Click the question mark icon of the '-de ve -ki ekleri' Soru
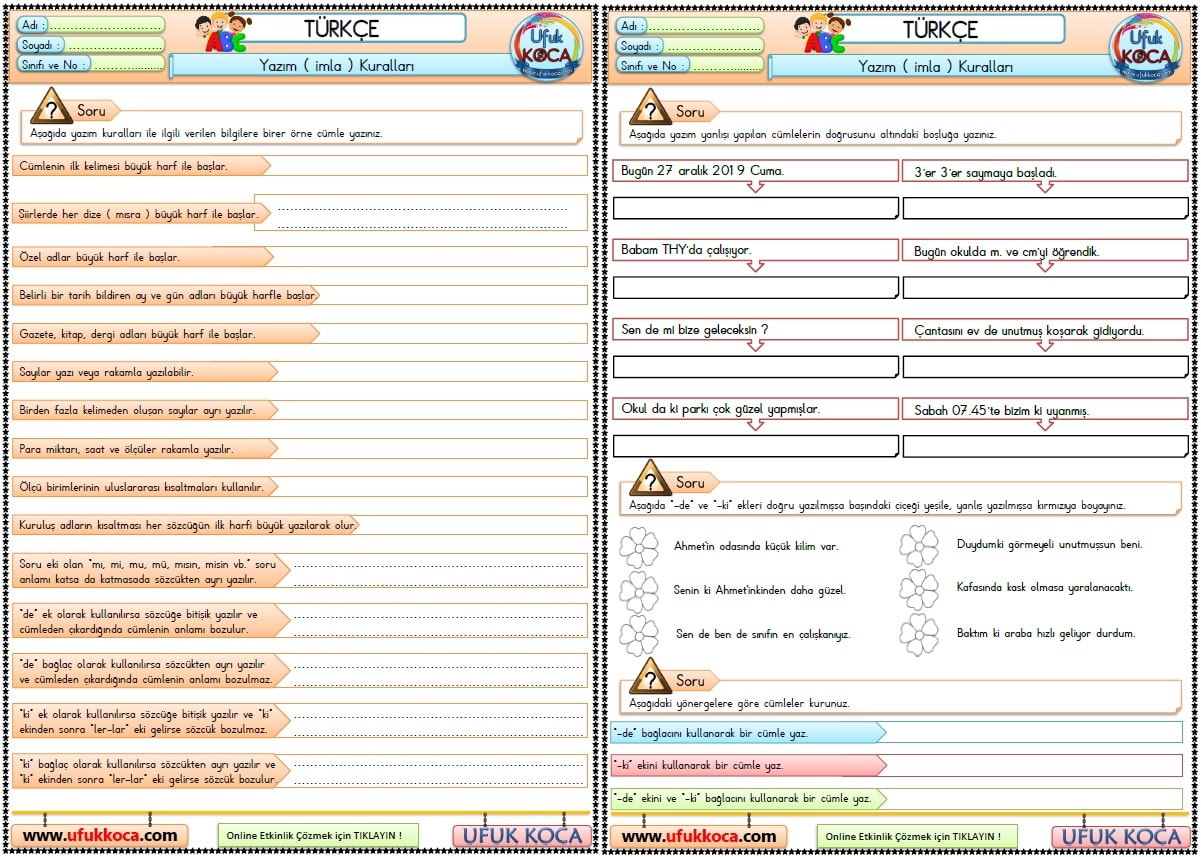This screenshot has width=1201, height=857. pos(649,479)
